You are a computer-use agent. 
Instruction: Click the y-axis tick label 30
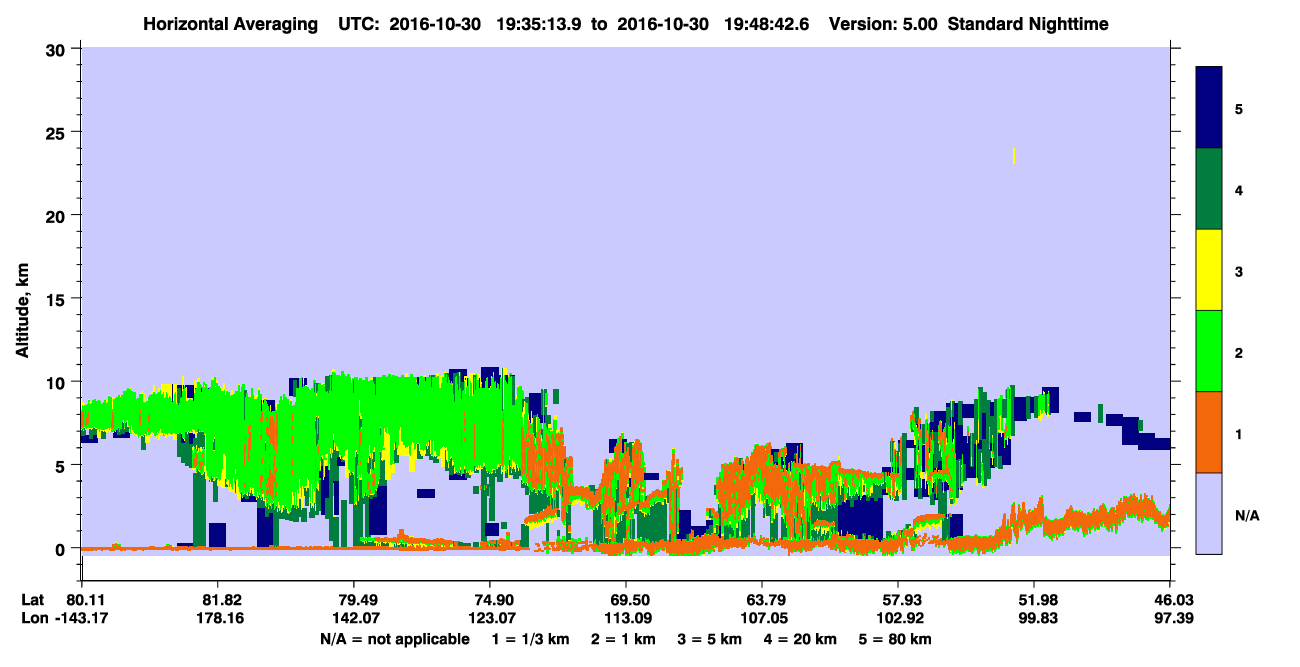(x=58, y=49)
